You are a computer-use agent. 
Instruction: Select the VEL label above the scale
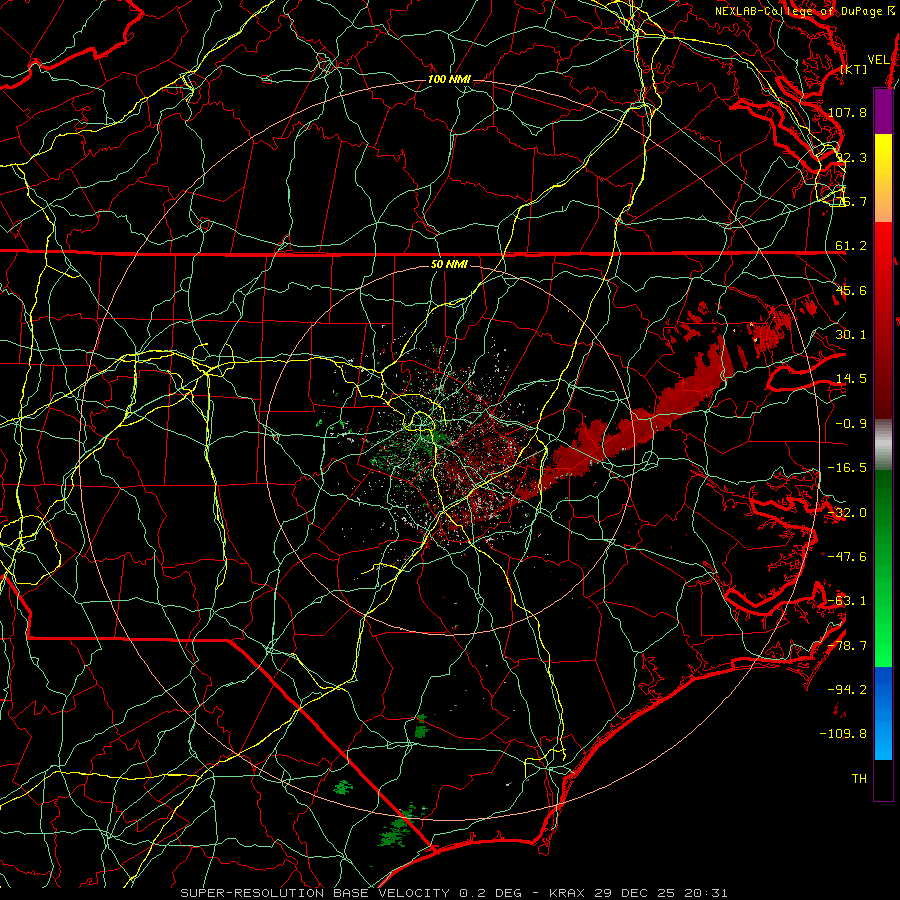pos(879,59)
